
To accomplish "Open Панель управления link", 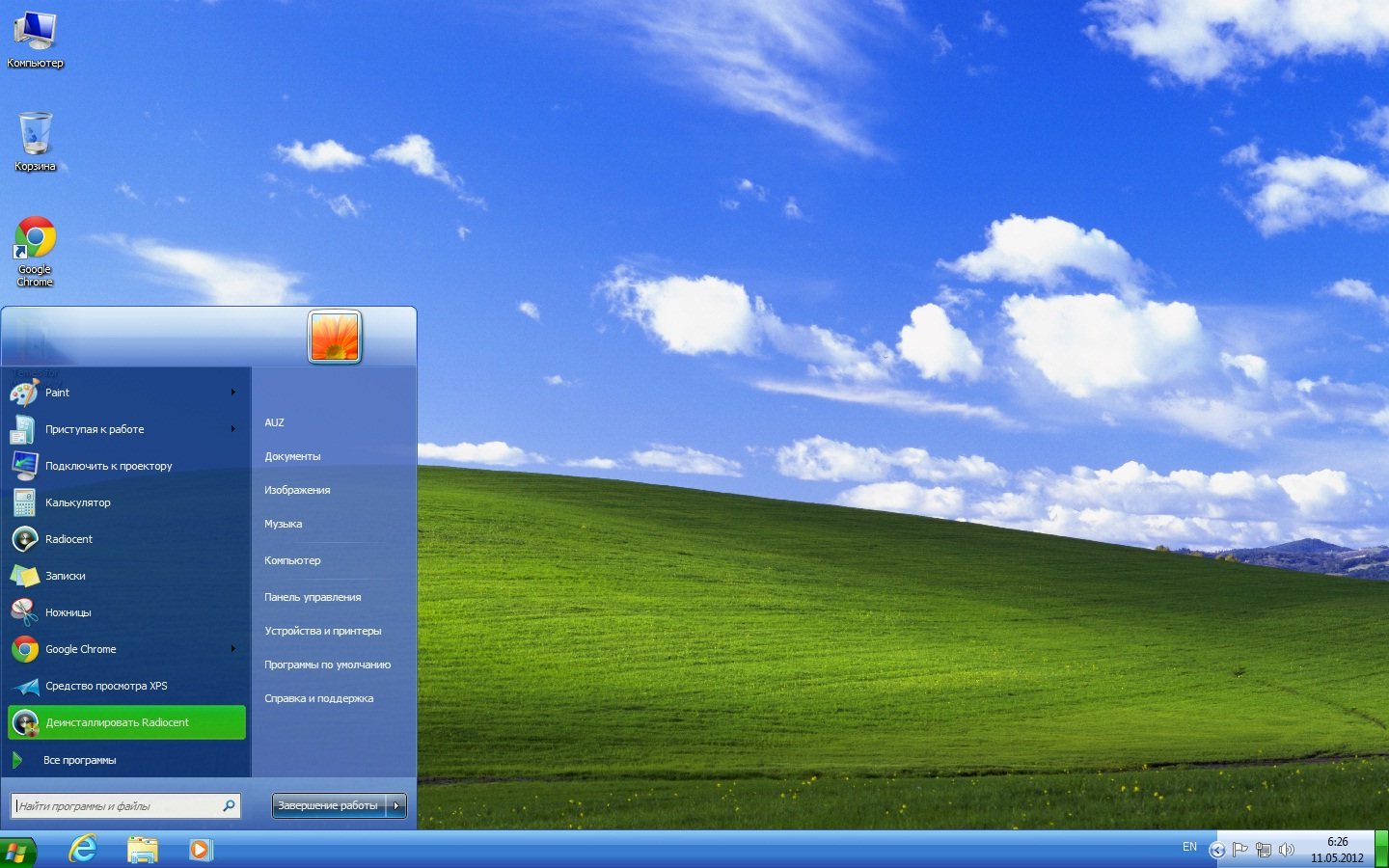I will (313, 597).
